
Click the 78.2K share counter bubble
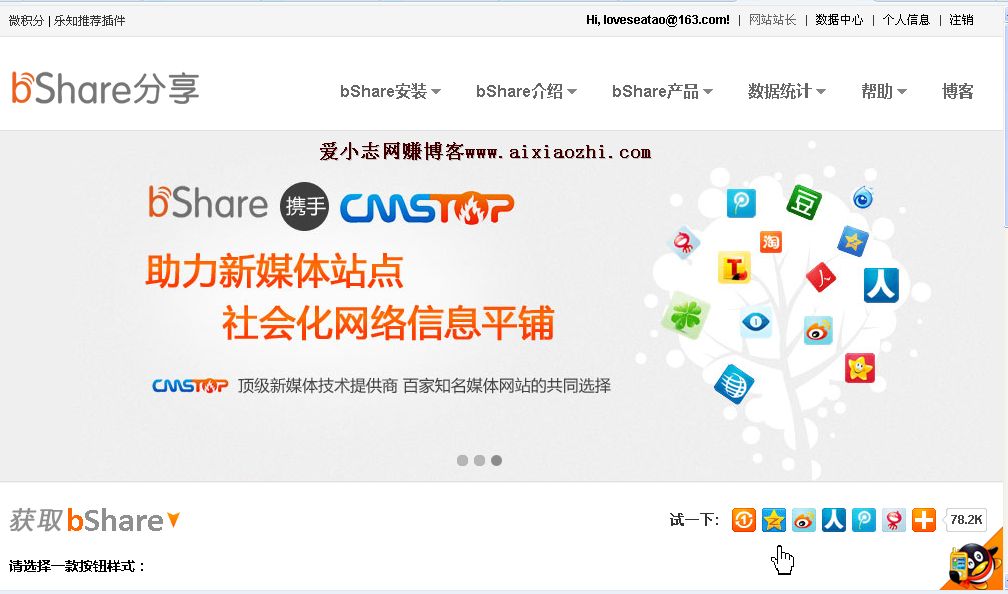(966, 519)
